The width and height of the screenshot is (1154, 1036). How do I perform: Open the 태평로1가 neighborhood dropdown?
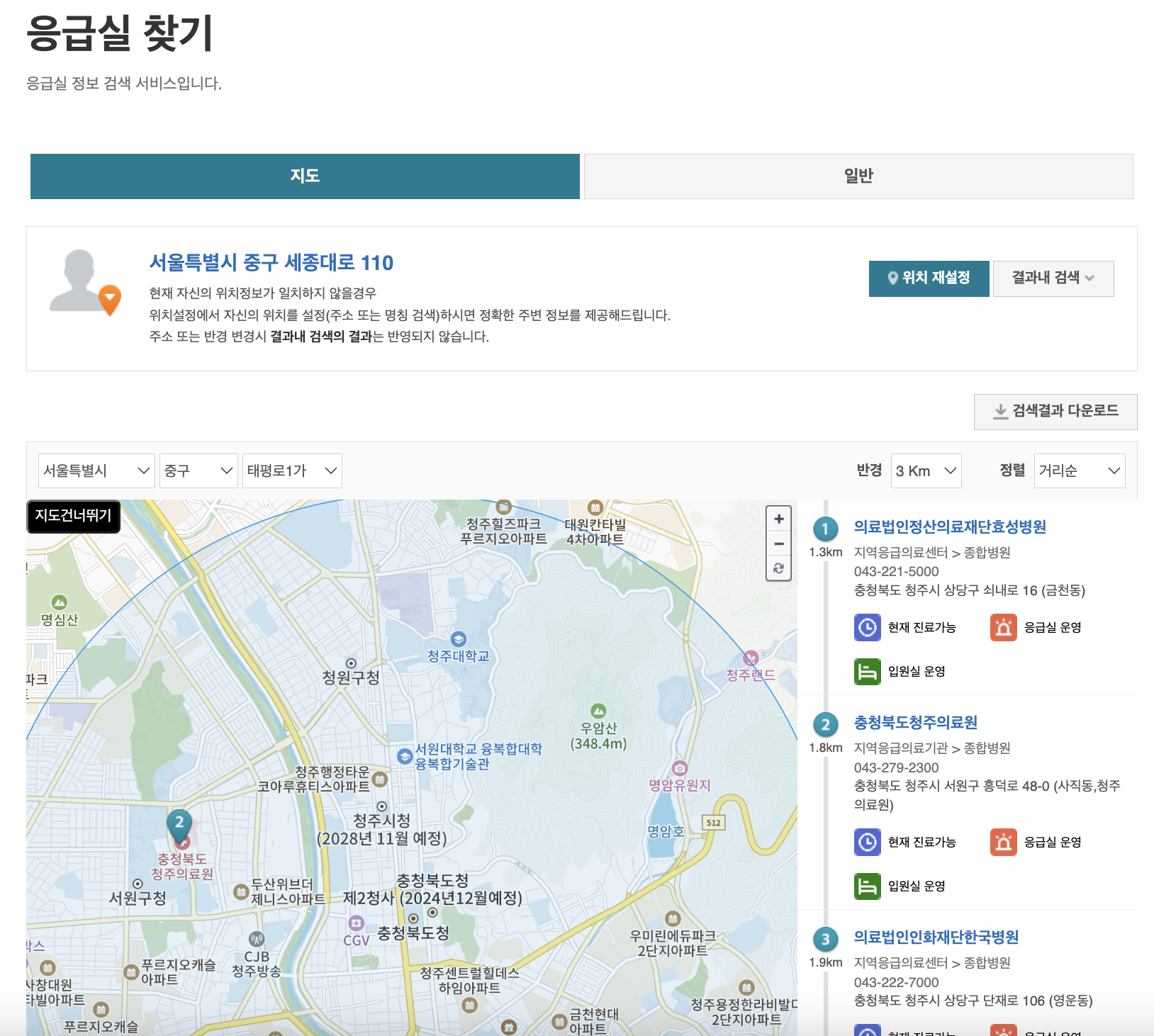coord(292,471)
